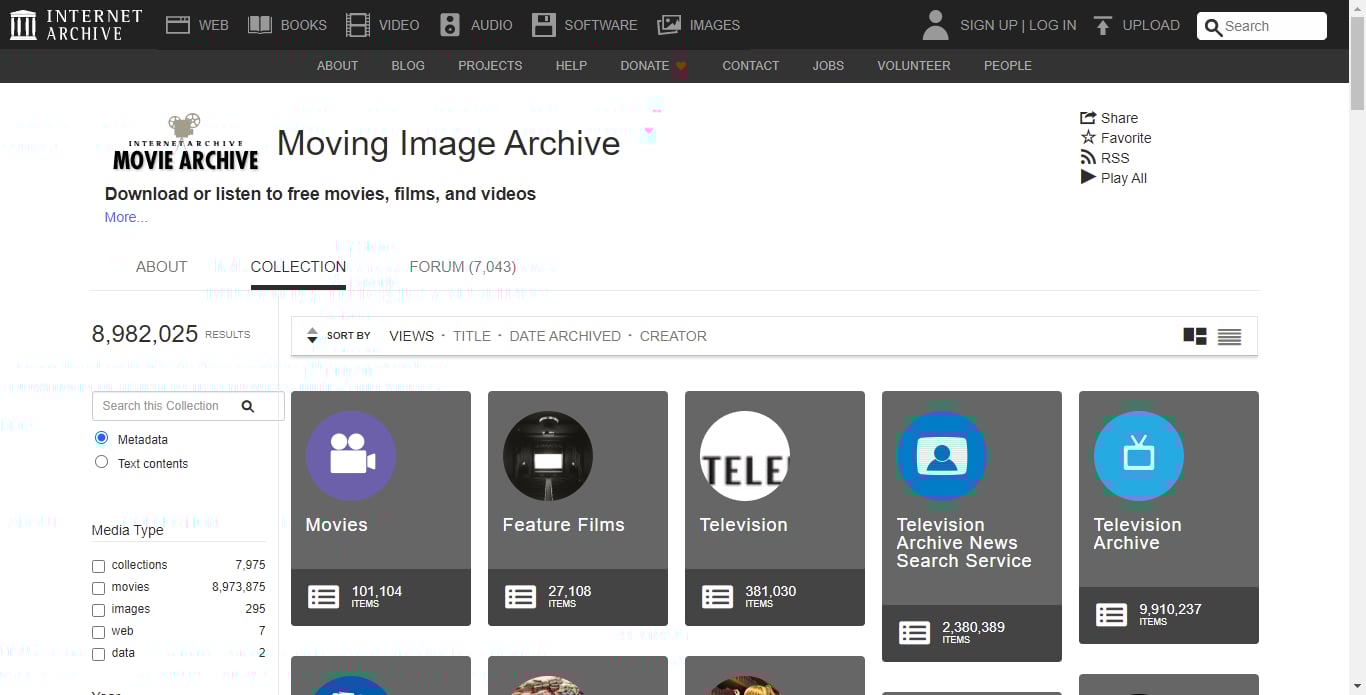Open Jobs in navigation bar
The height and width of the screenshot is (695, 1366).
click(x=828, y=66)
